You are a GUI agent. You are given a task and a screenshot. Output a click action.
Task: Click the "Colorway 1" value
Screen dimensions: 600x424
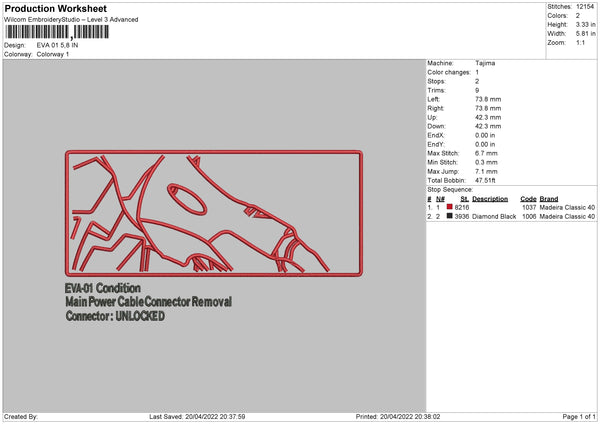tap(53, 54)
